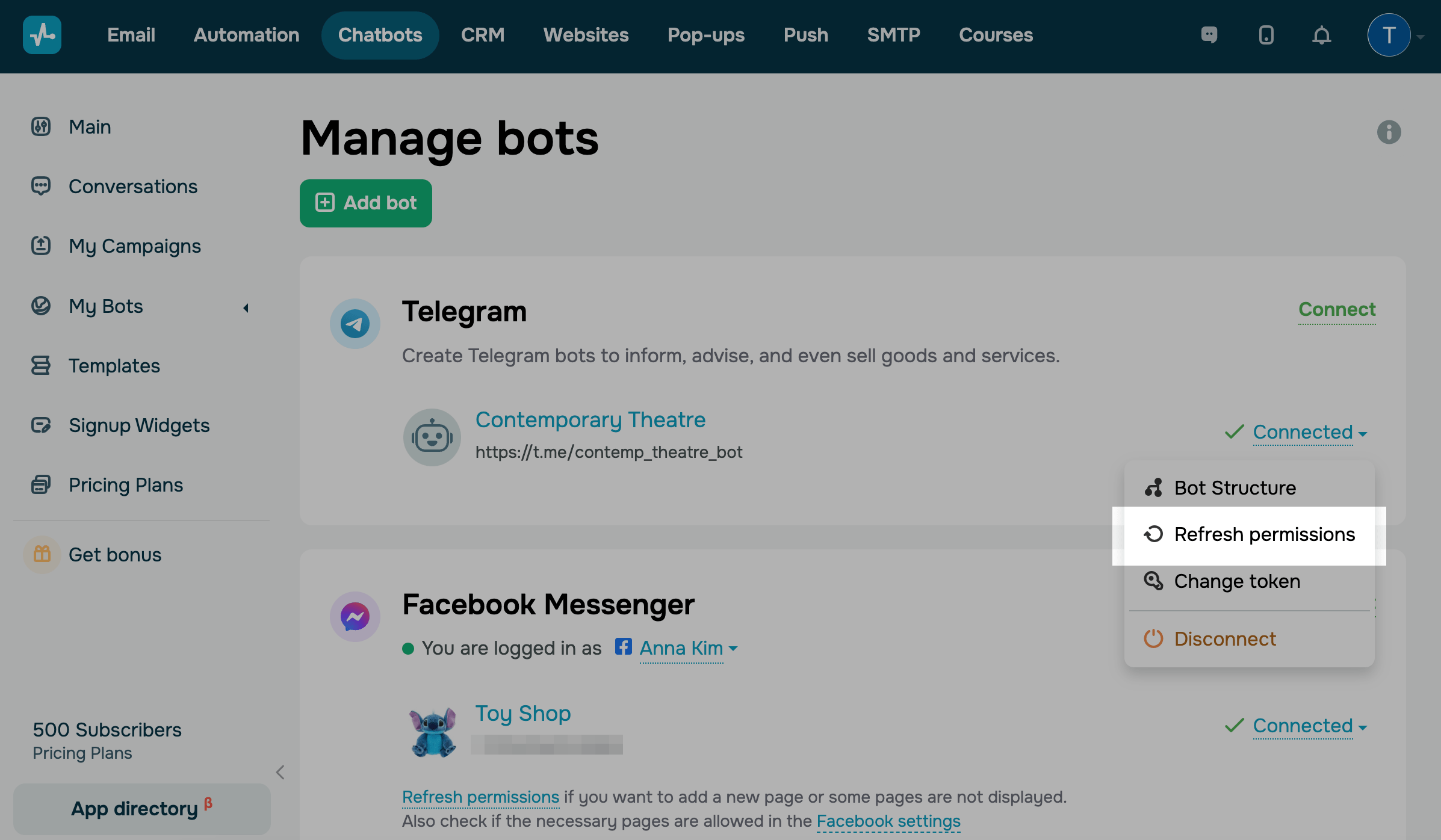This screenshot has width=1441, height=840.
Task: Collapse the sidebar with the chevron
Action: tap(280, 772)
